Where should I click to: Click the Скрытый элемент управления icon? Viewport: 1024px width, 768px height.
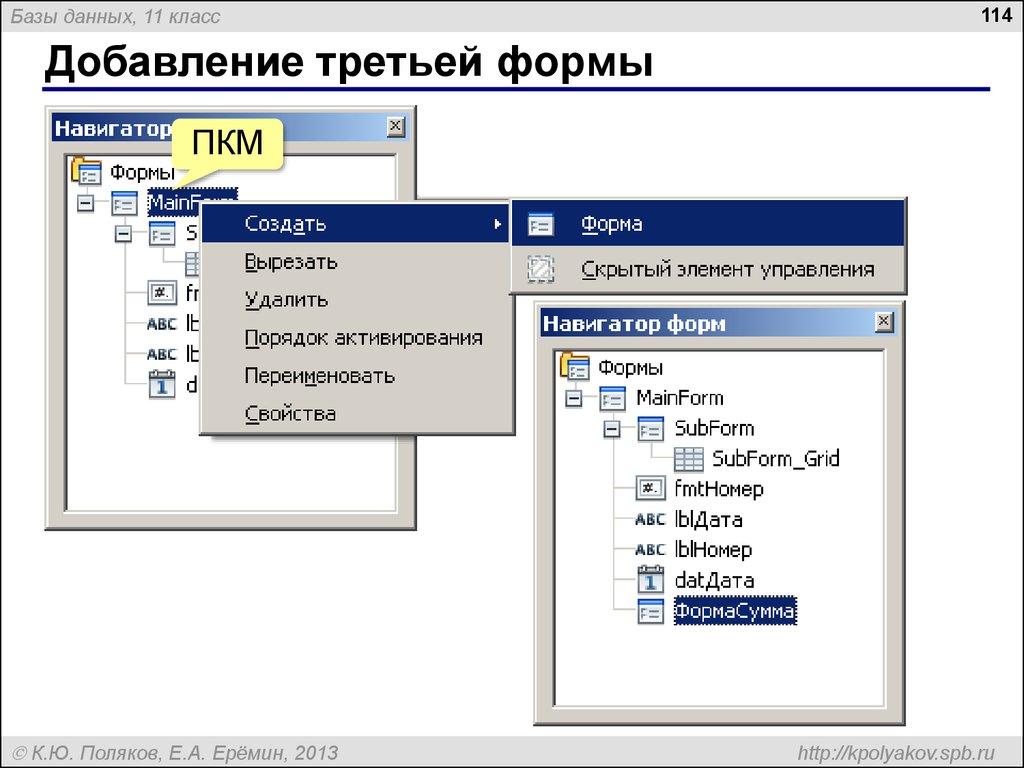point(541,270)
